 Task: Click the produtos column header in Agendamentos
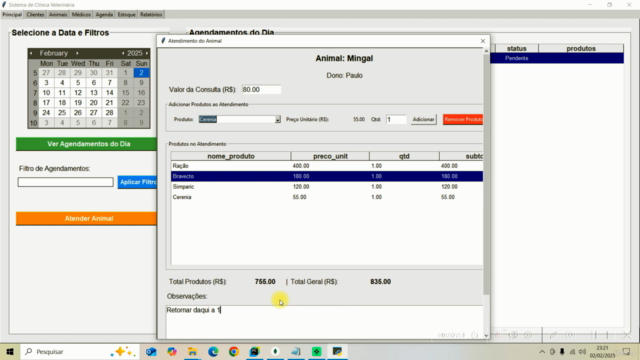tap(581, 49)
